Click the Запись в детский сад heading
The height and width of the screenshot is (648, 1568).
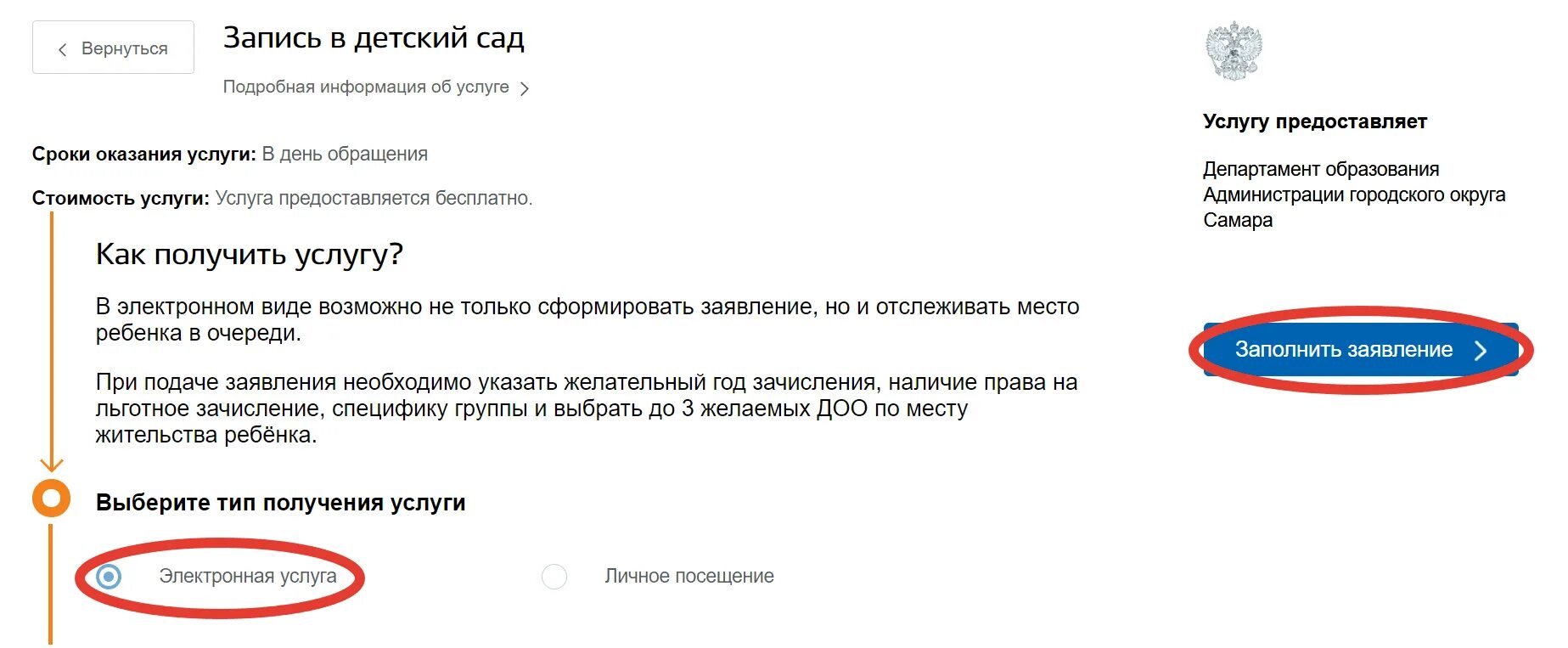coord(374,38)
